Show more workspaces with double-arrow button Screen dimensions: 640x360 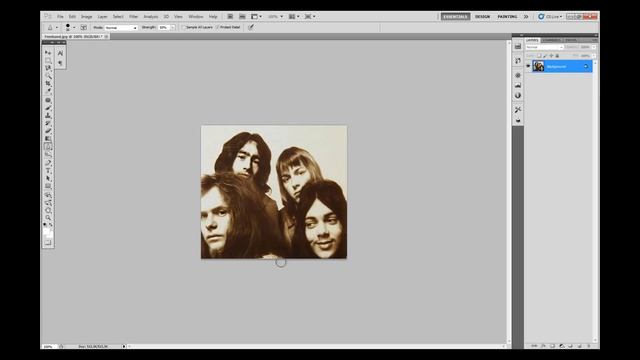526,16
